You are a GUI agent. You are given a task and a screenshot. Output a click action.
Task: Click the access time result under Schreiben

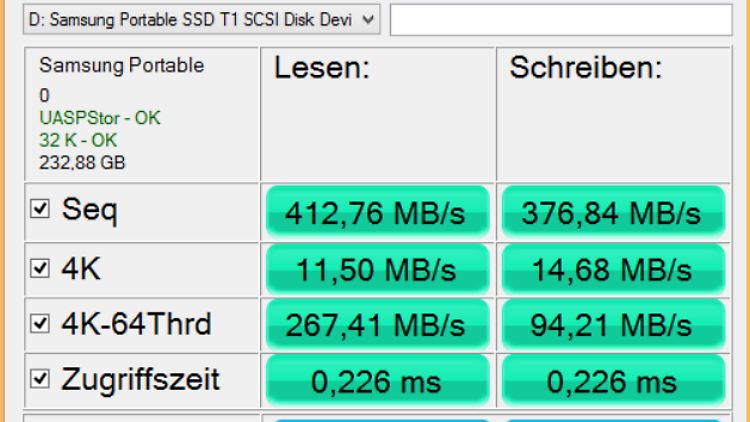point(614,381)
